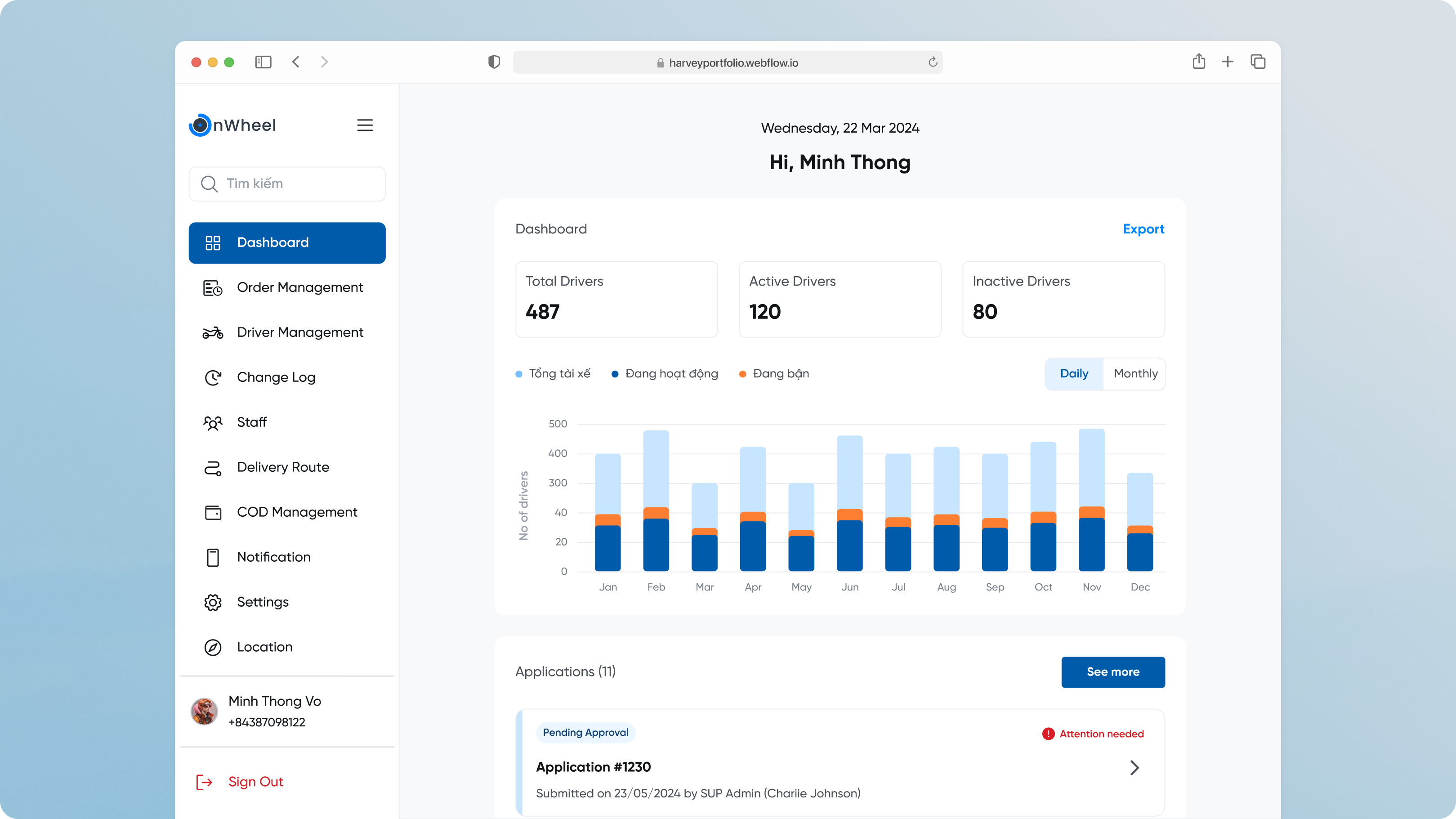Screen dimensions: 1456x819
Task: Open Change Log via its clock icon
Action: pyautogui.click(x=213, y=377)
